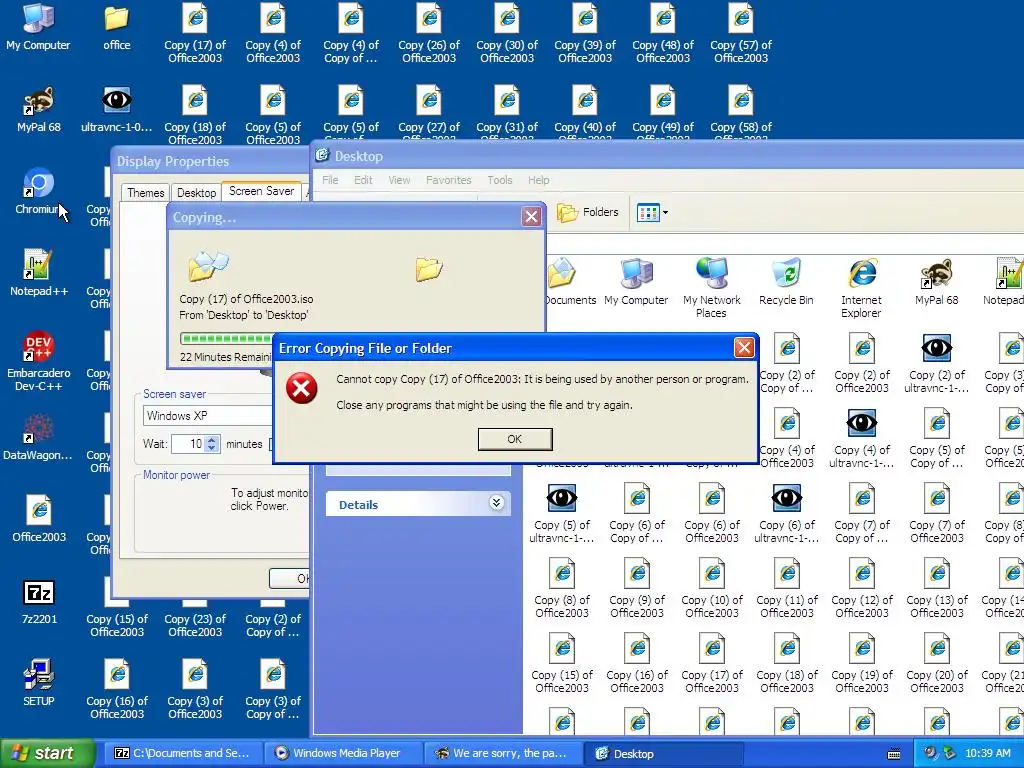The height and width of the screenshot is (768, 1024).
Task: Click OK in the Error Copying dialog
Action: [515, 439]
